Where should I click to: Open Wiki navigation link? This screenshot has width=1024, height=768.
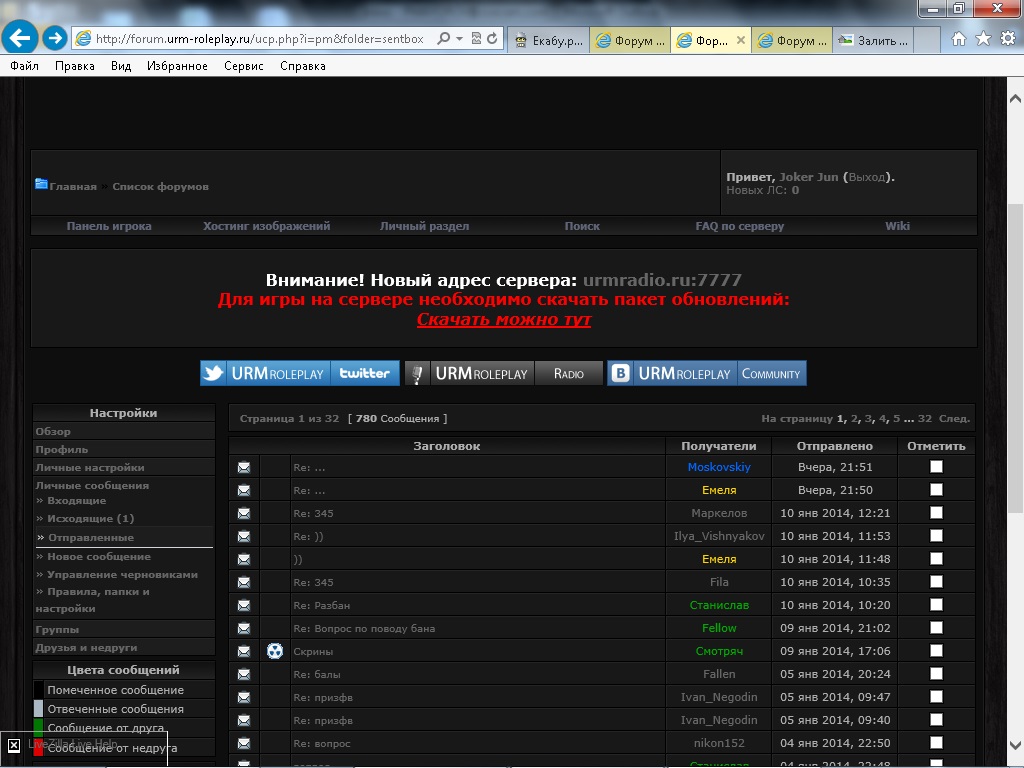[x=897, y=226]
